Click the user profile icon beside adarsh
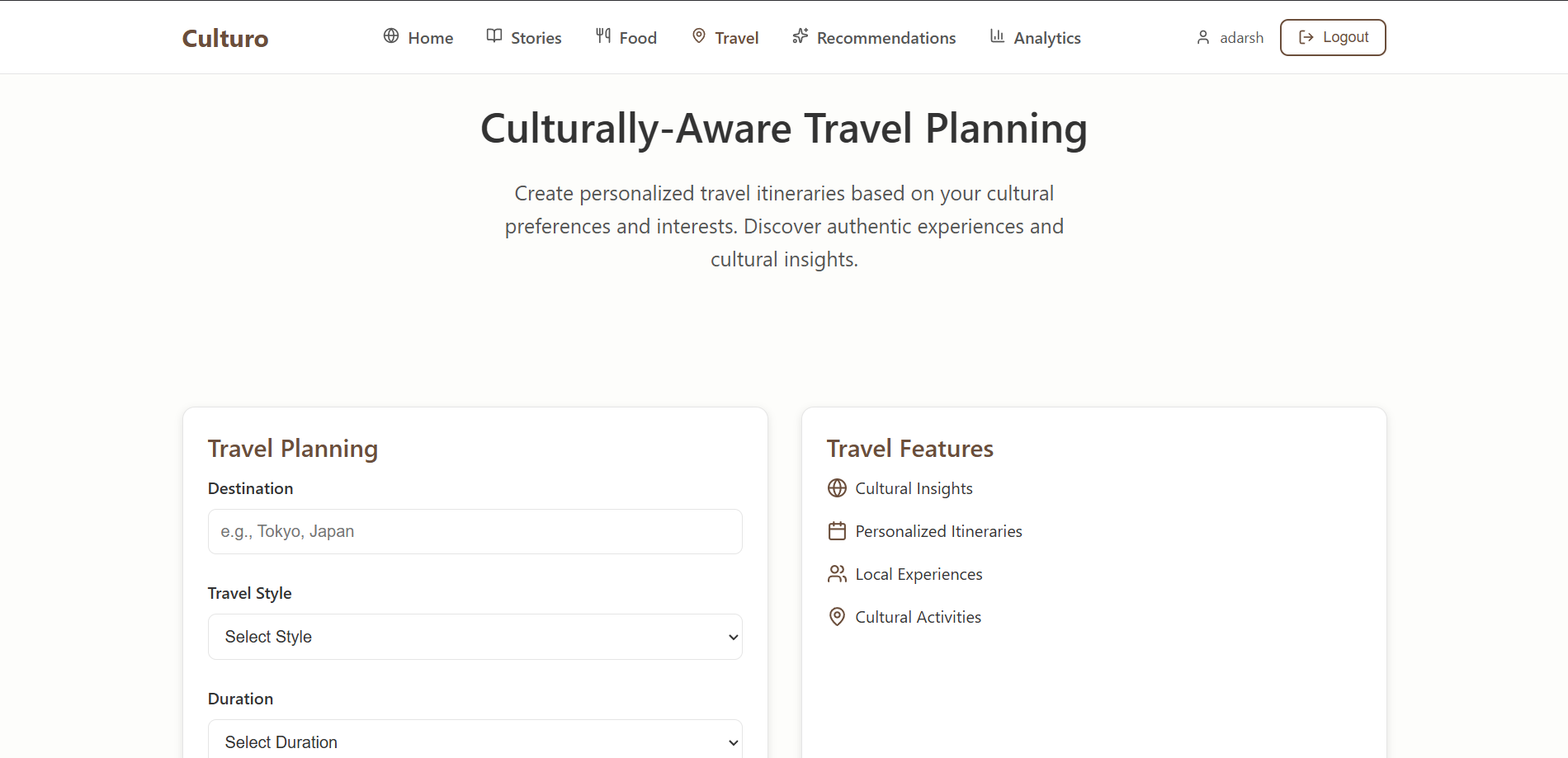1568x758 pixels. tap(1203, 37)
